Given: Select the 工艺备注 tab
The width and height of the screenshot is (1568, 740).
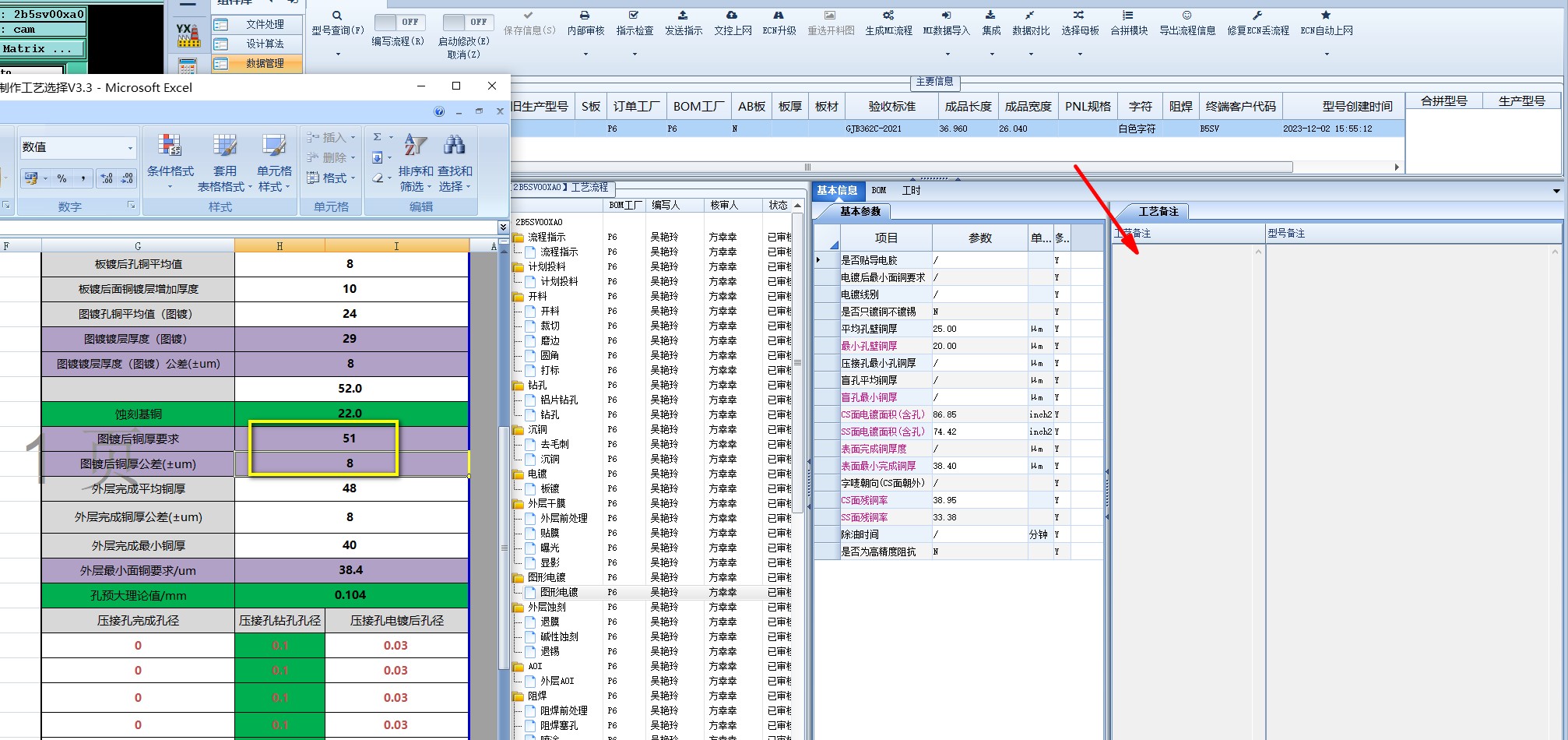Looking at the screenshot, I should [x=1158, y=211].
